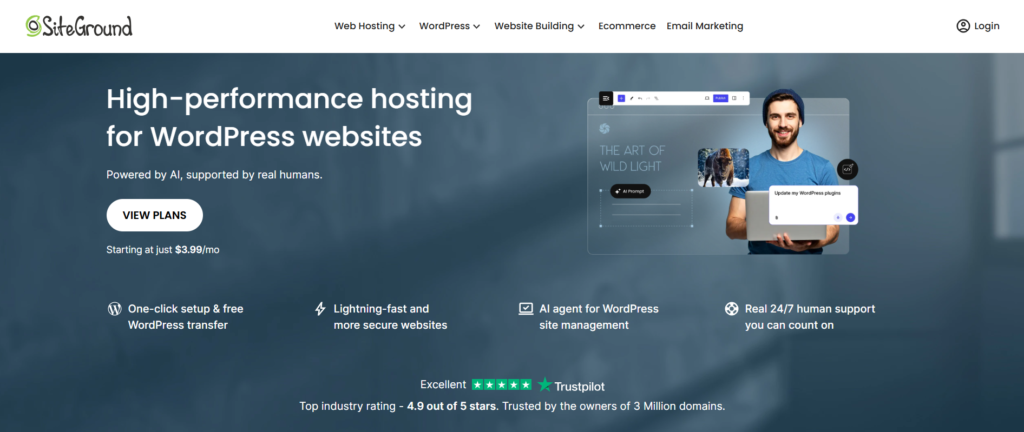Click the undo arrow in editor toolbar

(x=640, y=99)
